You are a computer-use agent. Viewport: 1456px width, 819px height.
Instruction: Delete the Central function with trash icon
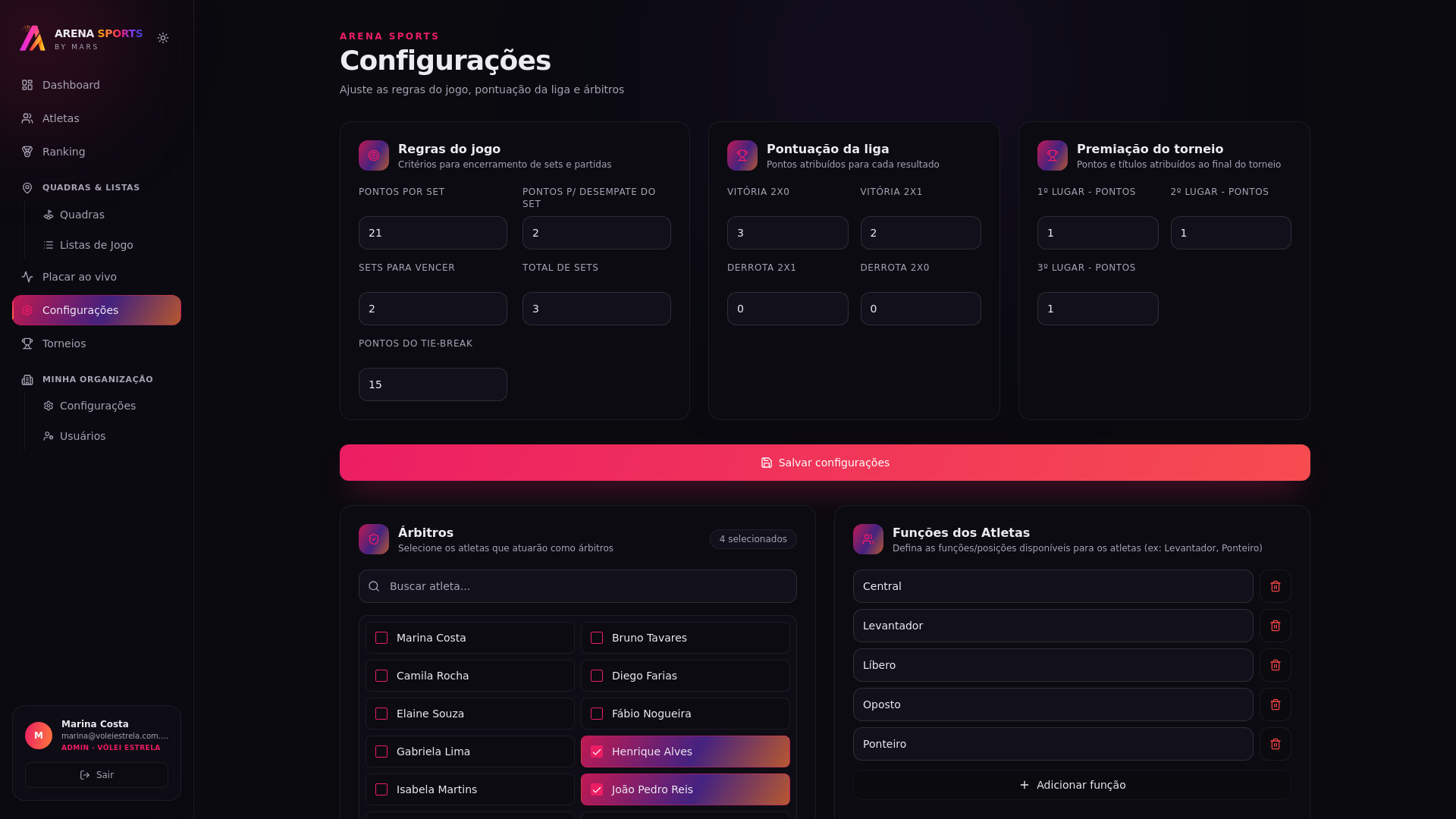pyautogui.click(x=1276, y=586)
